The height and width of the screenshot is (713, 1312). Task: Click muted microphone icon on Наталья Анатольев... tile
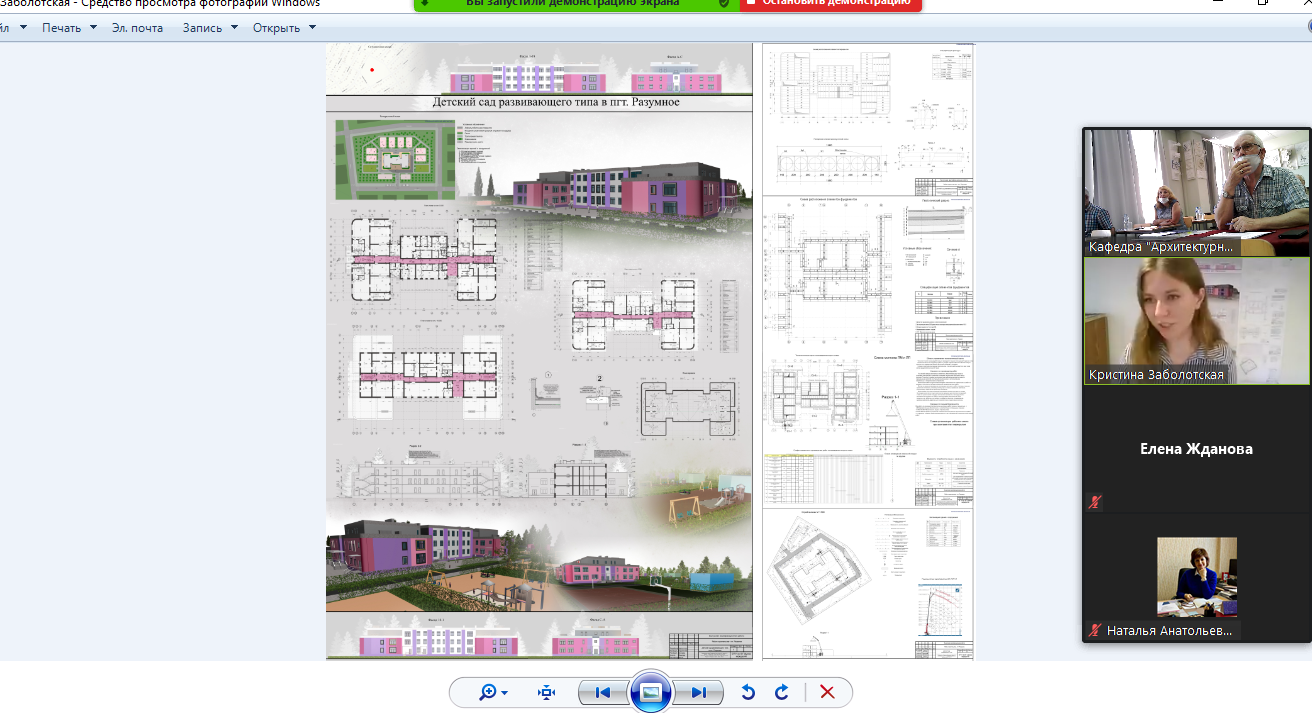(x=1096, y=630)
